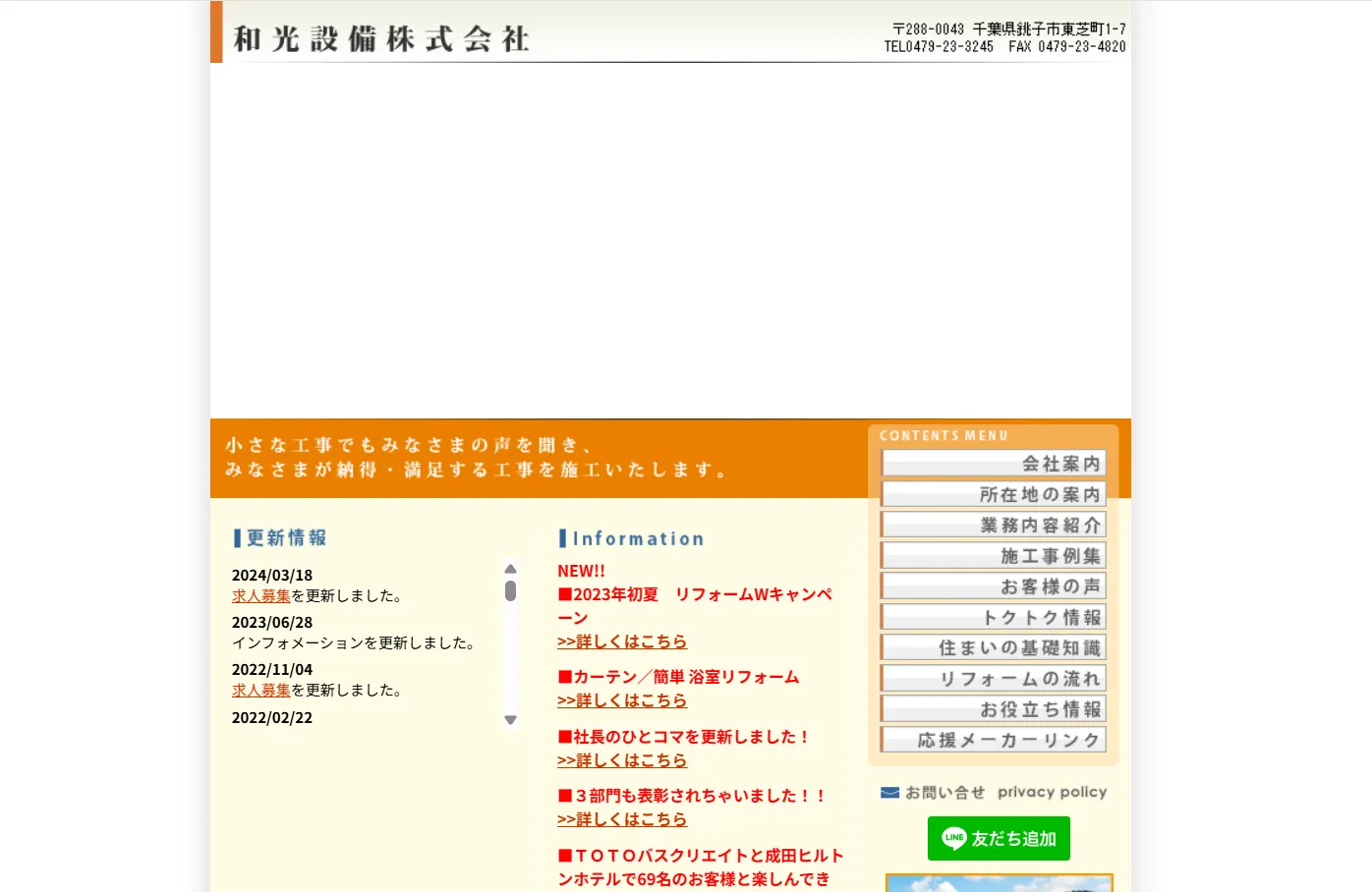The width and height of the screenshot is (1372, 892).
Task: Click the envelope お問い合せ icon
Action: click(x=889, y=793)
